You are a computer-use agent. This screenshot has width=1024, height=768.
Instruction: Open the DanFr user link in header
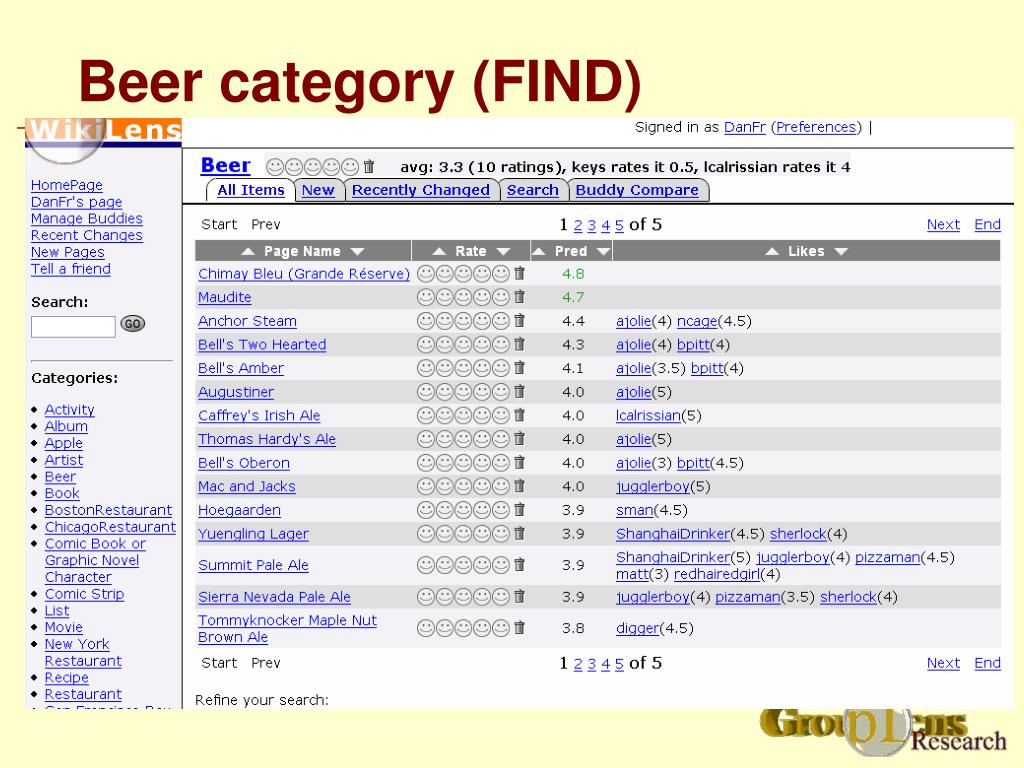pos(744,127)
